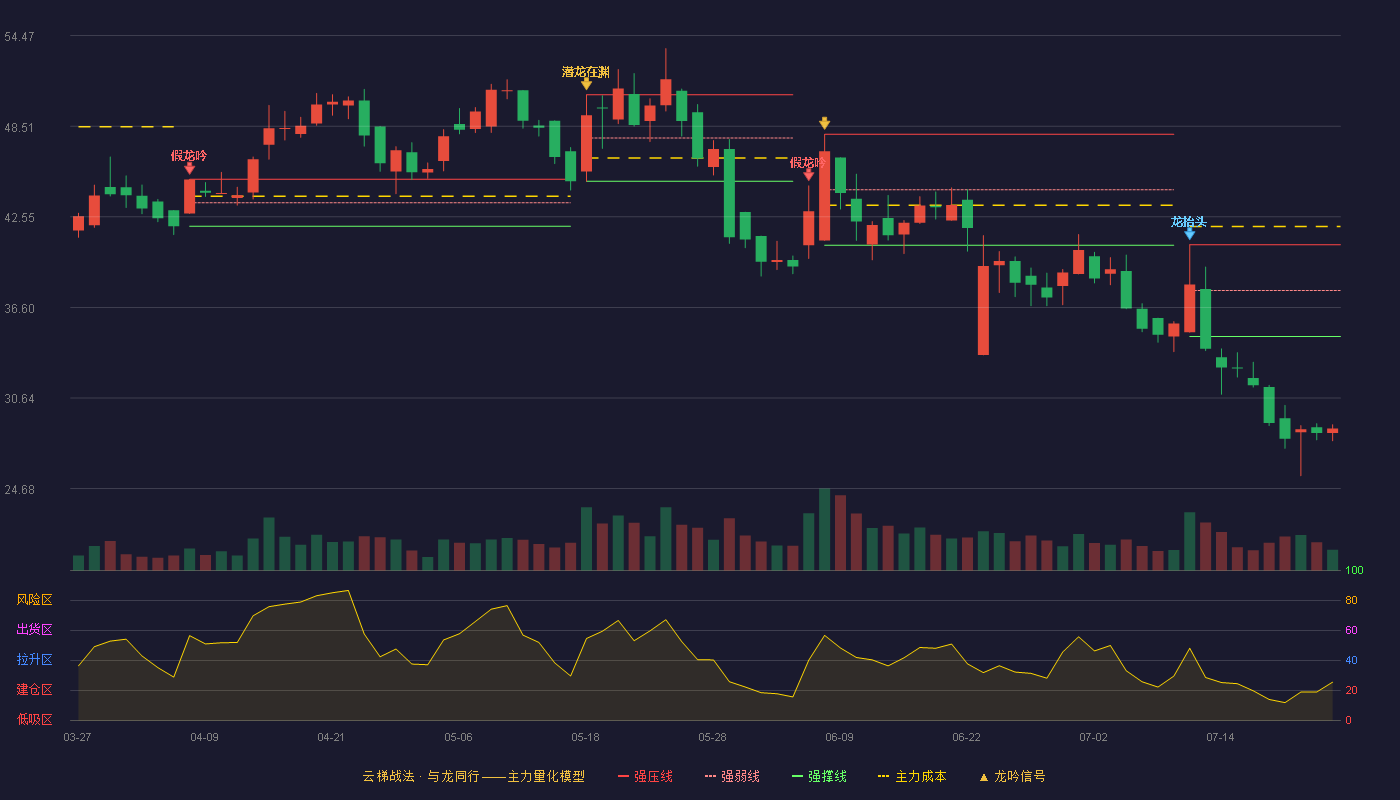The height and width of the screenshot is (800, 1400).
Task: Toggle the 龙吟信号 legend label
Action: click(x=1019, y=776)
